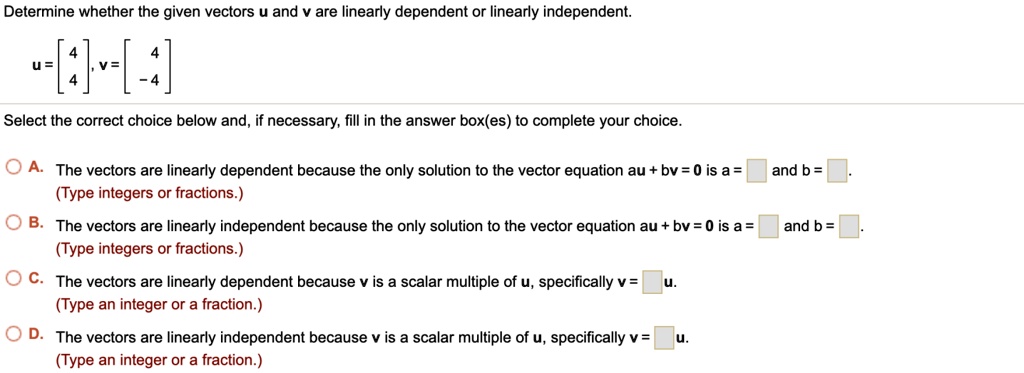
Task: Click the scalar answer box in choice C
Action: point(652,283)
